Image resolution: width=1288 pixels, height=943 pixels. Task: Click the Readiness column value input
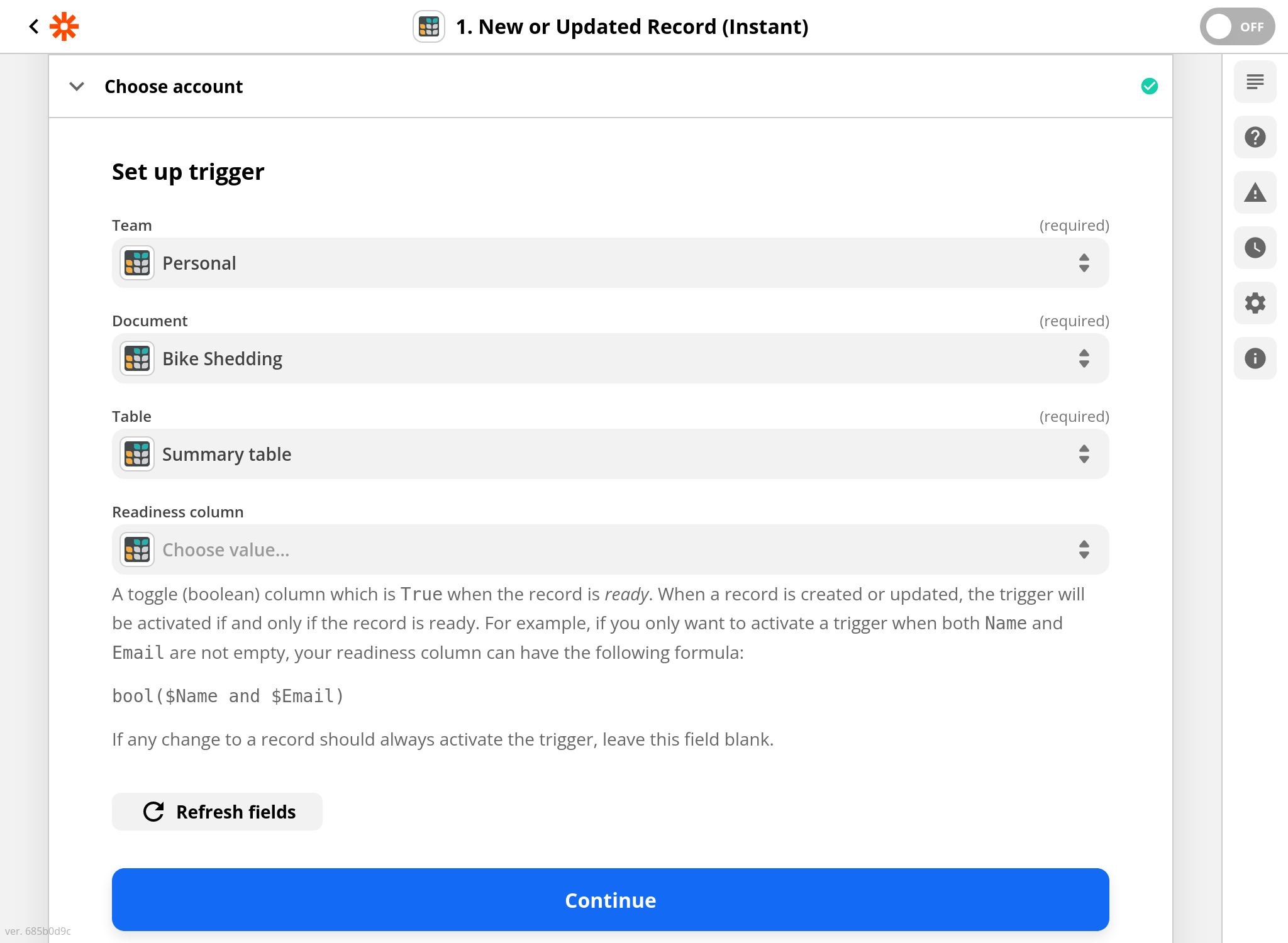tap(610, 549)
